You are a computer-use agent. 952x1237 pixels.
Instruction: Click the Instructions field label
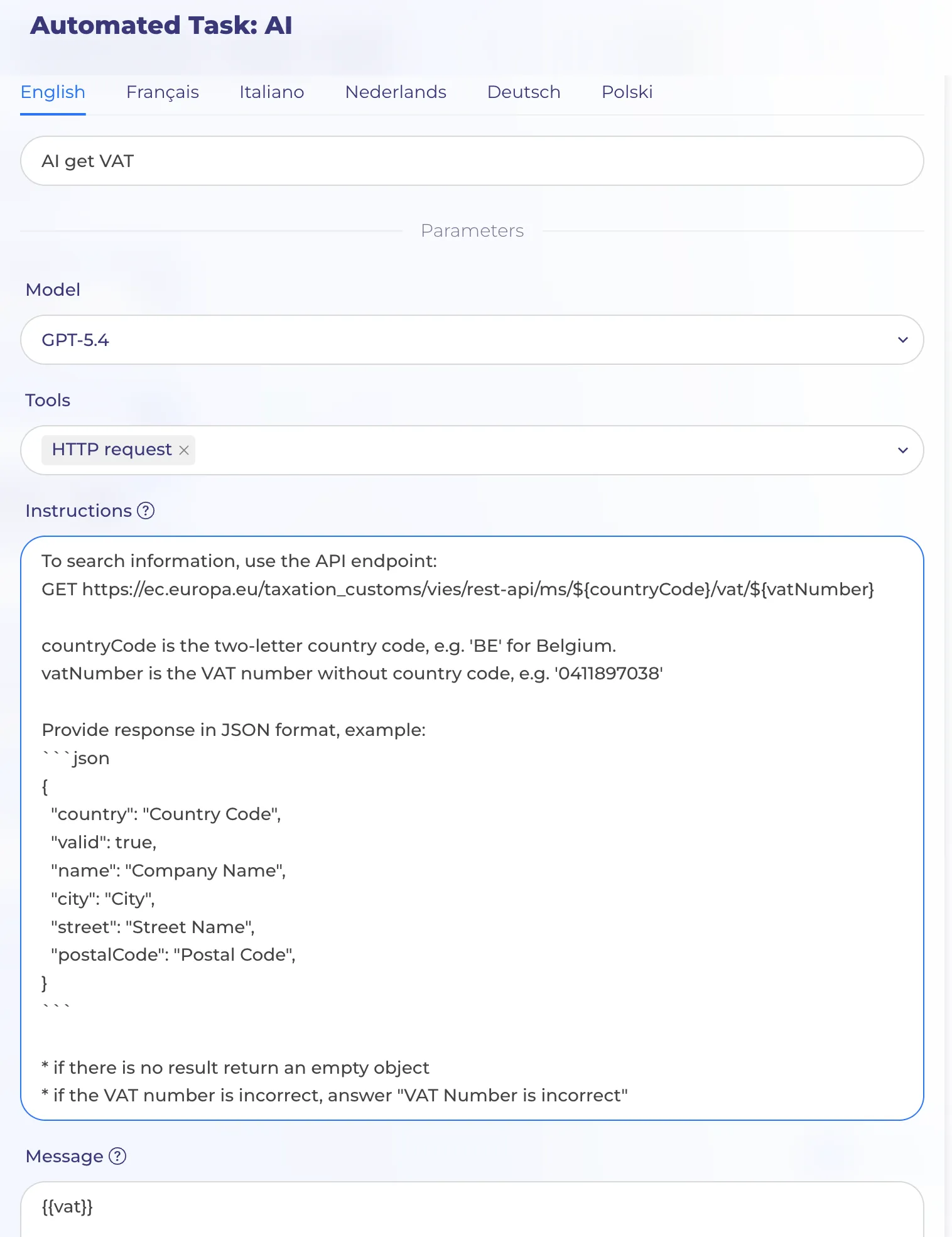pos(78,510)
